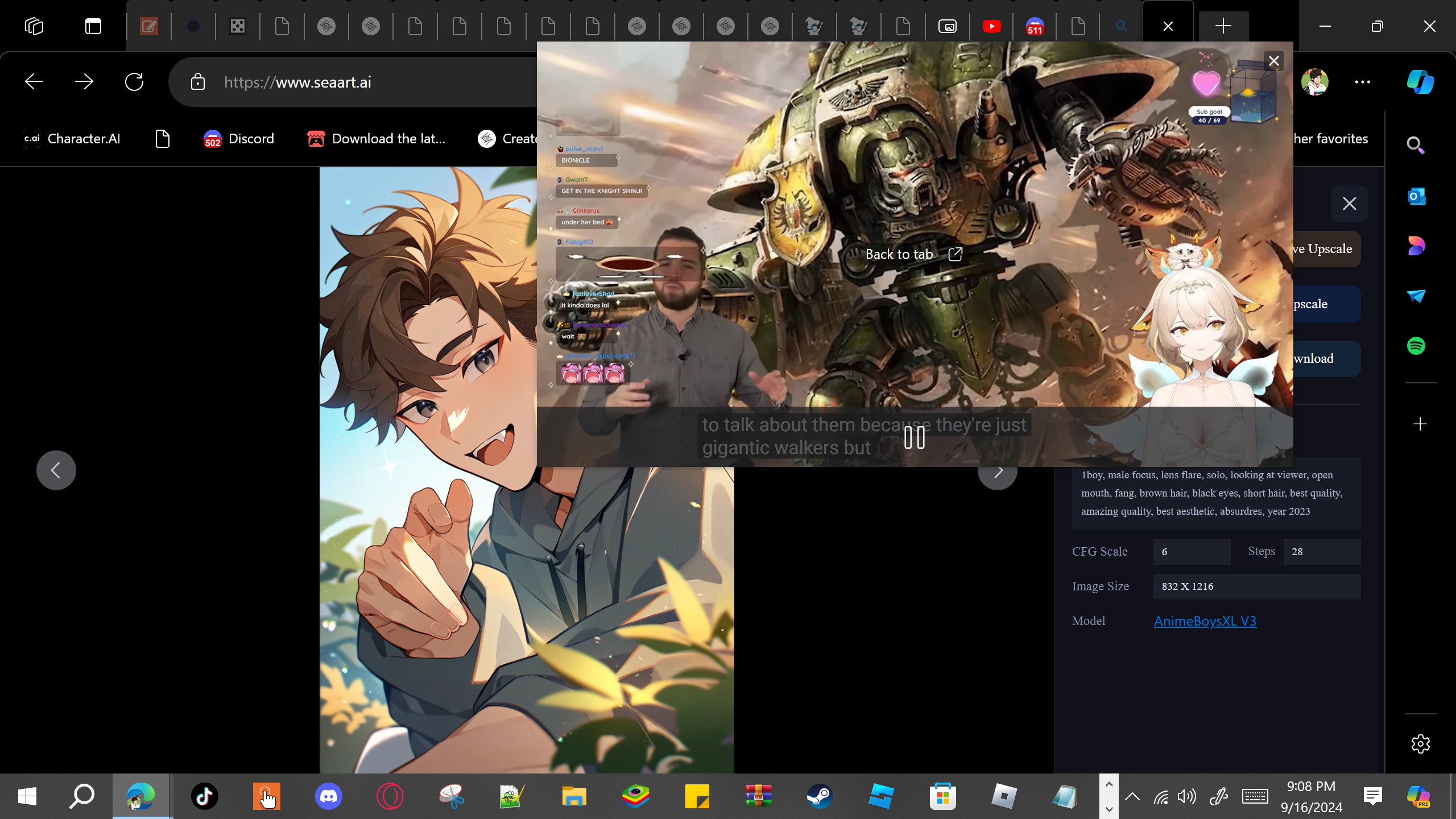Click the address bar URL

[297, 82]
